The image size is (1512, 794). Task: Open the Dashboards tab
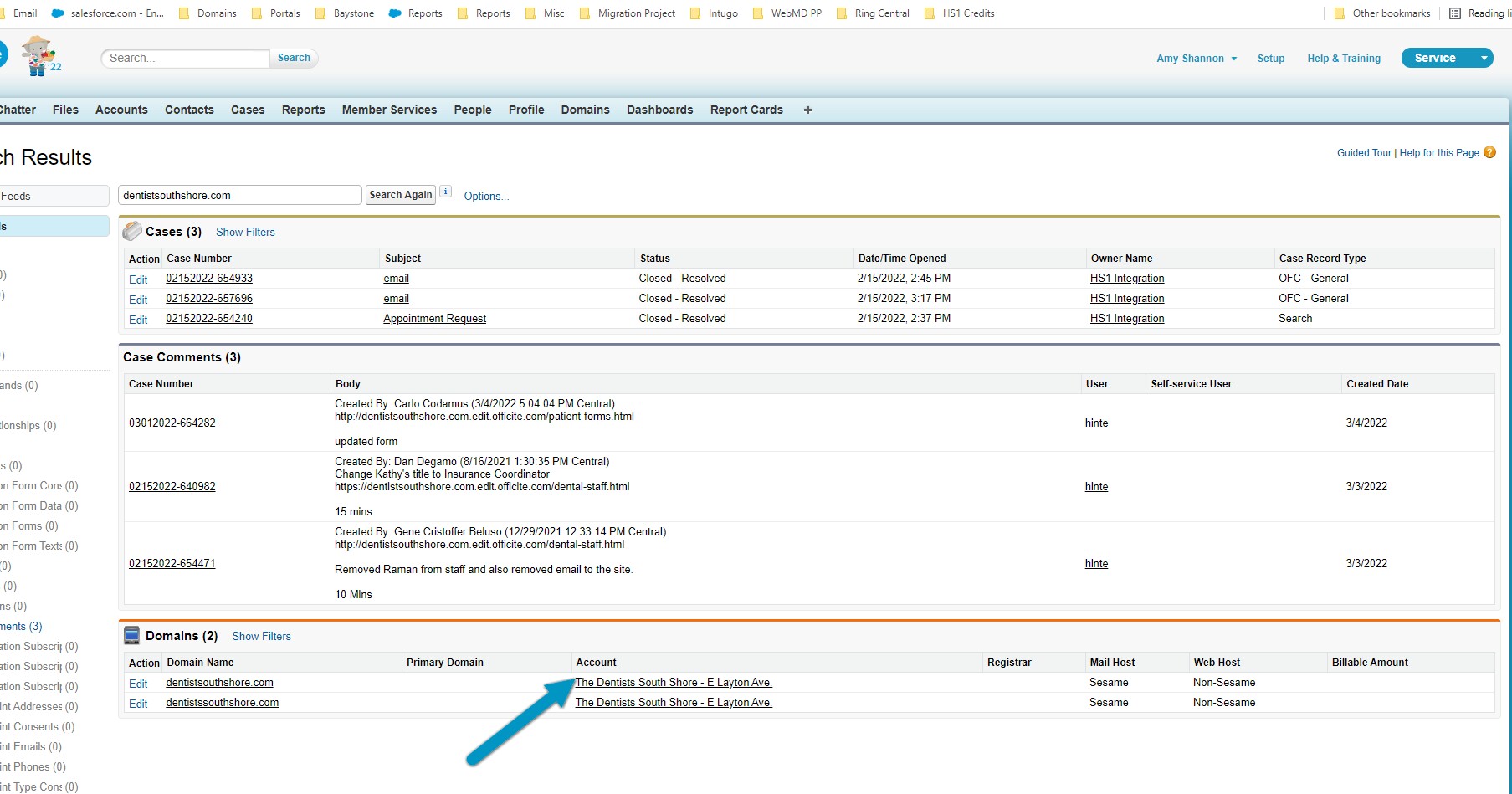[659, 110]
